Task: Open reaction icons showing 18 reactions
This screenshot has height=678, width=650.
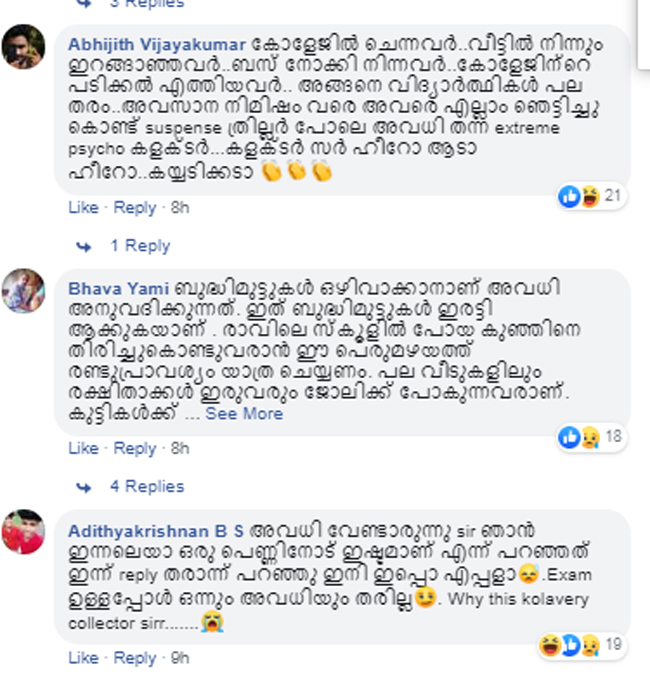Action: tap(590, 437)
